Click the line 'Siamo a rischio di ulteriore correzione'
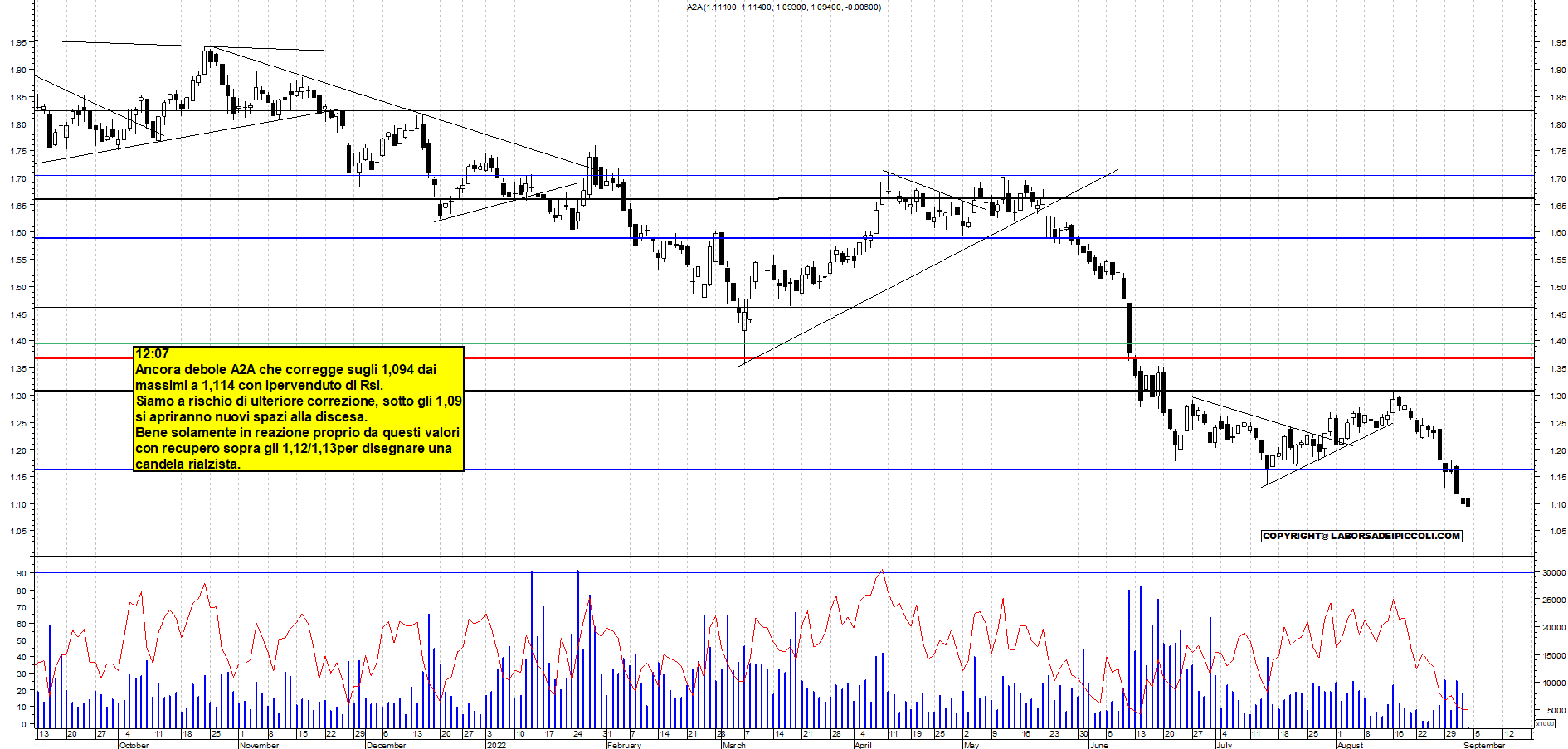Viewport: 1568px width, 749px height. tap(299, 401)
